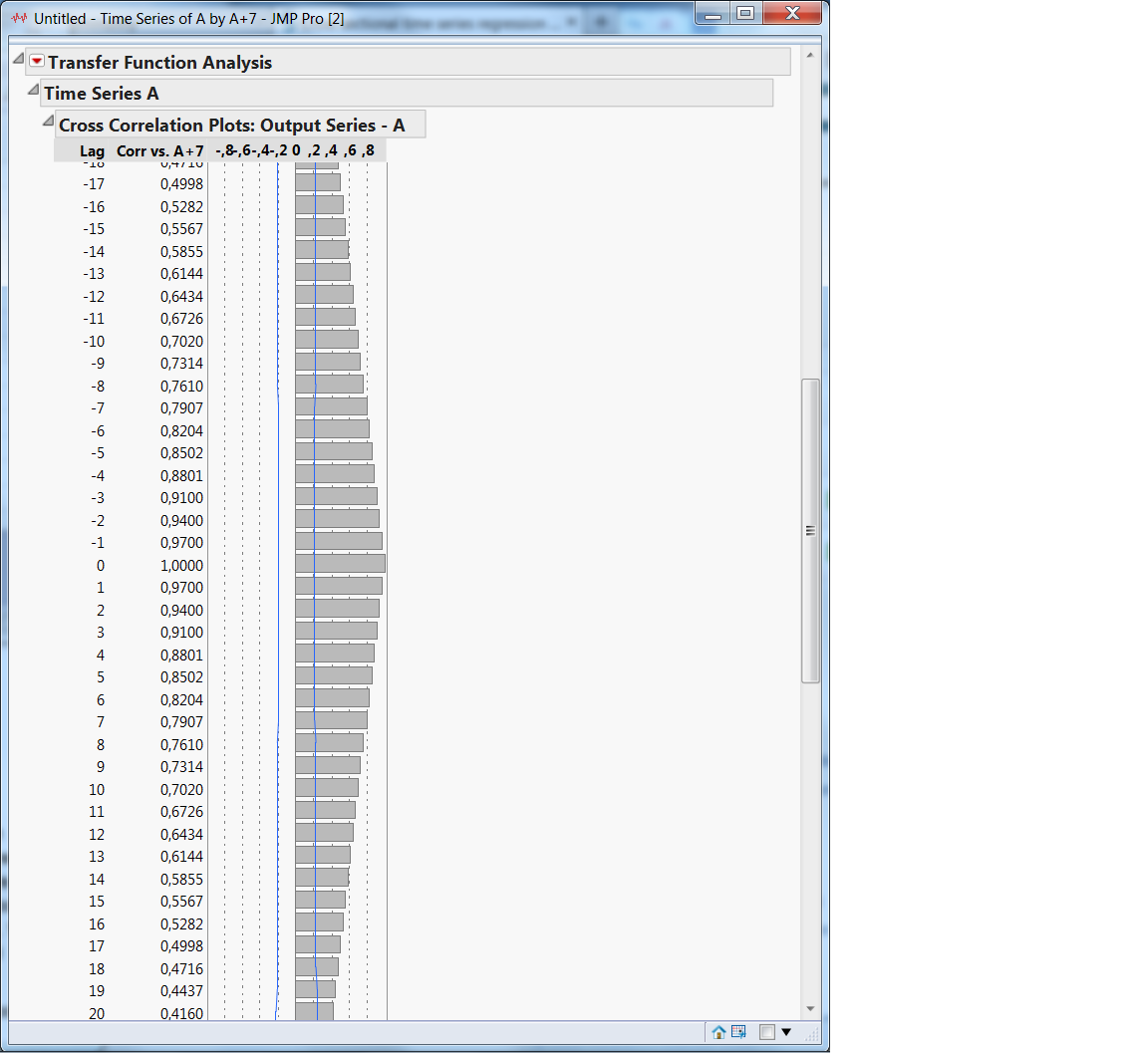Click the selection square icon in the status bar
Viewport: 1148px width, 1053px height.
767,1032
